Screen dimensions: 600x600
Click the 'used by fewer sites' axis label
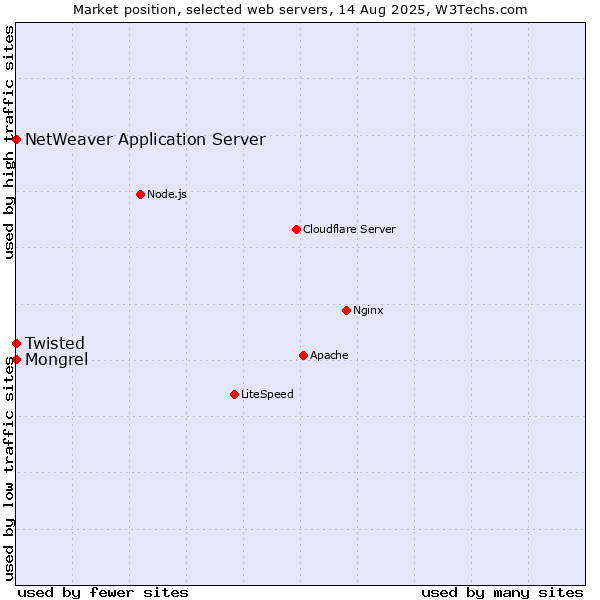click(x=103, y=593)
